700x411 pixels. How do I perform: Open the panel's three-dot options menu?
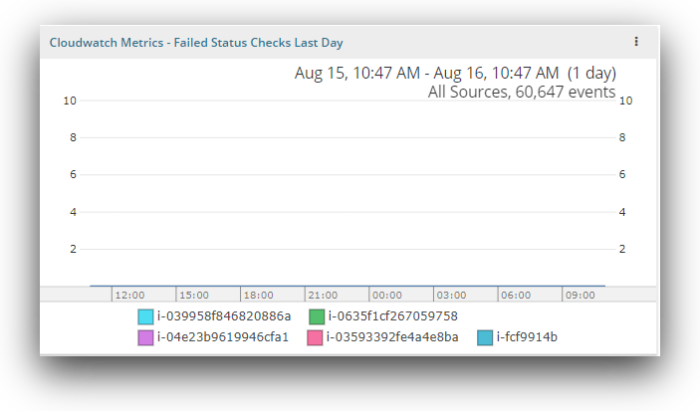(x=636, y=42)
